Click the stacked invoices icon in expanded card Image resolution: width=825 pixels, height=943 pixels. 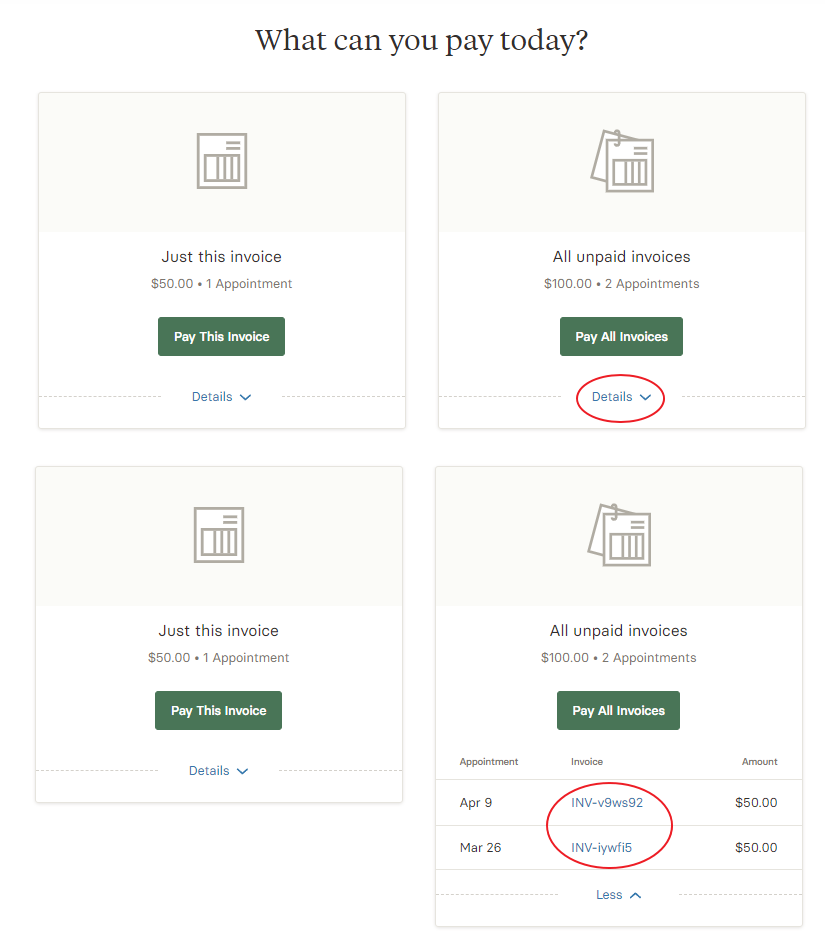tap(619, 535)
